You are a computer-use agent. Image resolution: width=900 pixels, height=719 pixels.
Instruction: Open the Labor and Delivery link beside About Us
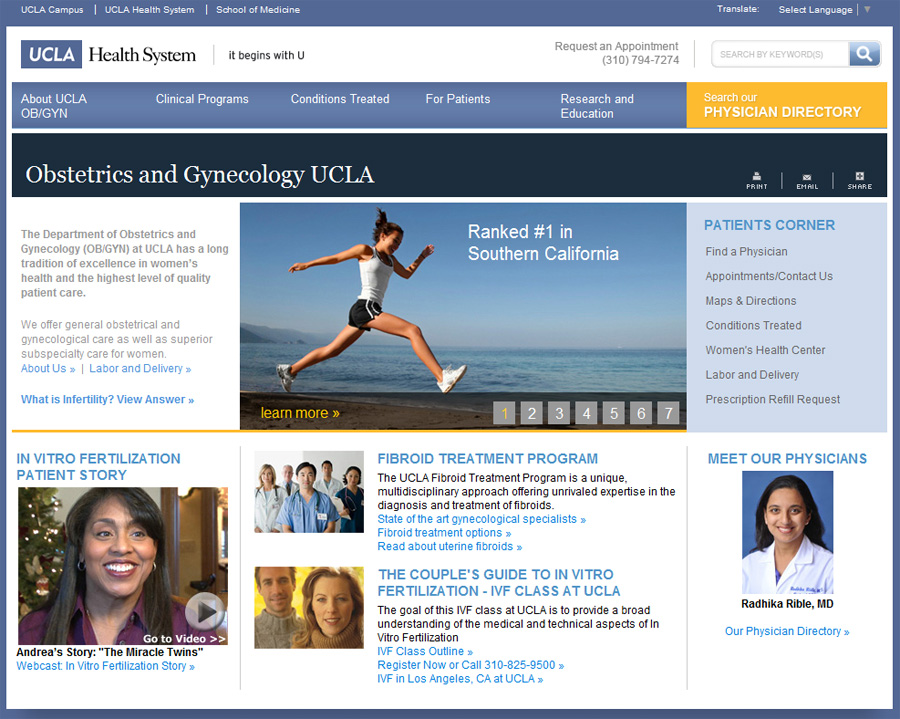[140, 368]
